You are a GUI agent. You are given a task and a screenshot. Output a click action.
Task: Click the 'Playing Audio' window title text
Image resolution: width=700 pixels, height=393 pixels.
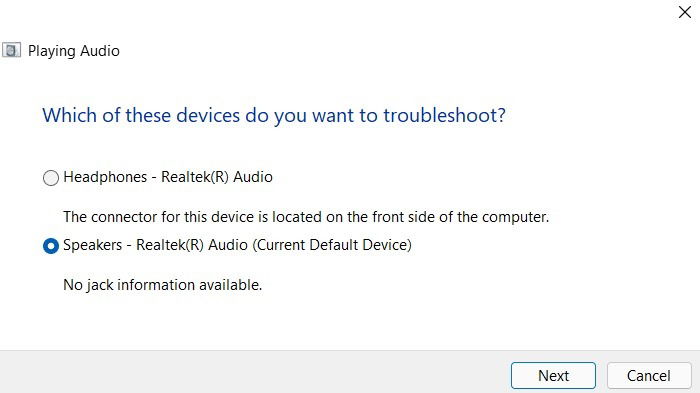74,51
